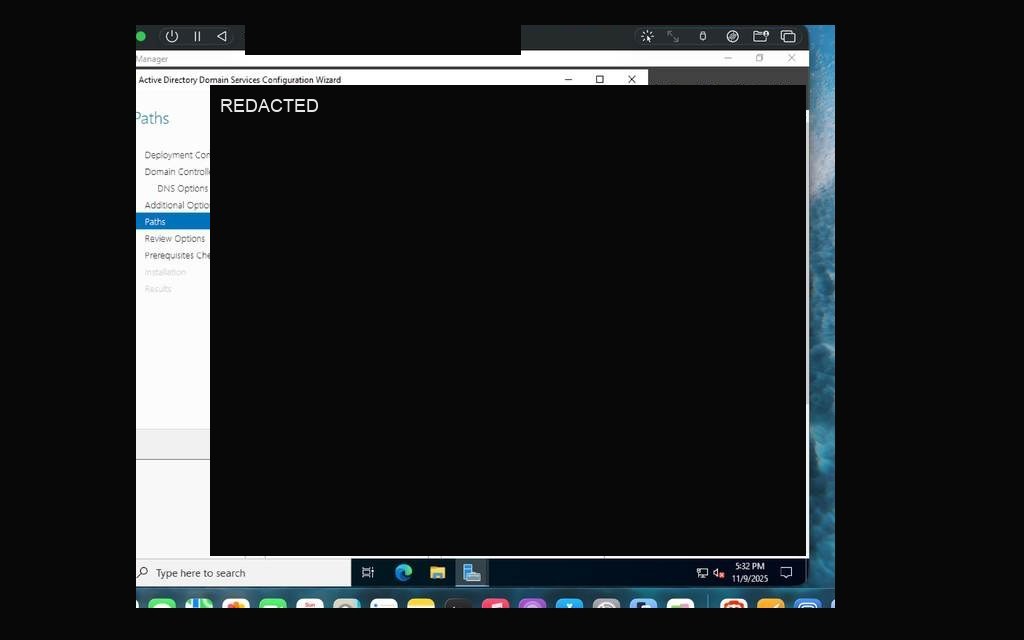The width and height of the screenshot is (1024, 640).
Task: Click the left-pointing triangle VM icon
Action: click(222, 37)
